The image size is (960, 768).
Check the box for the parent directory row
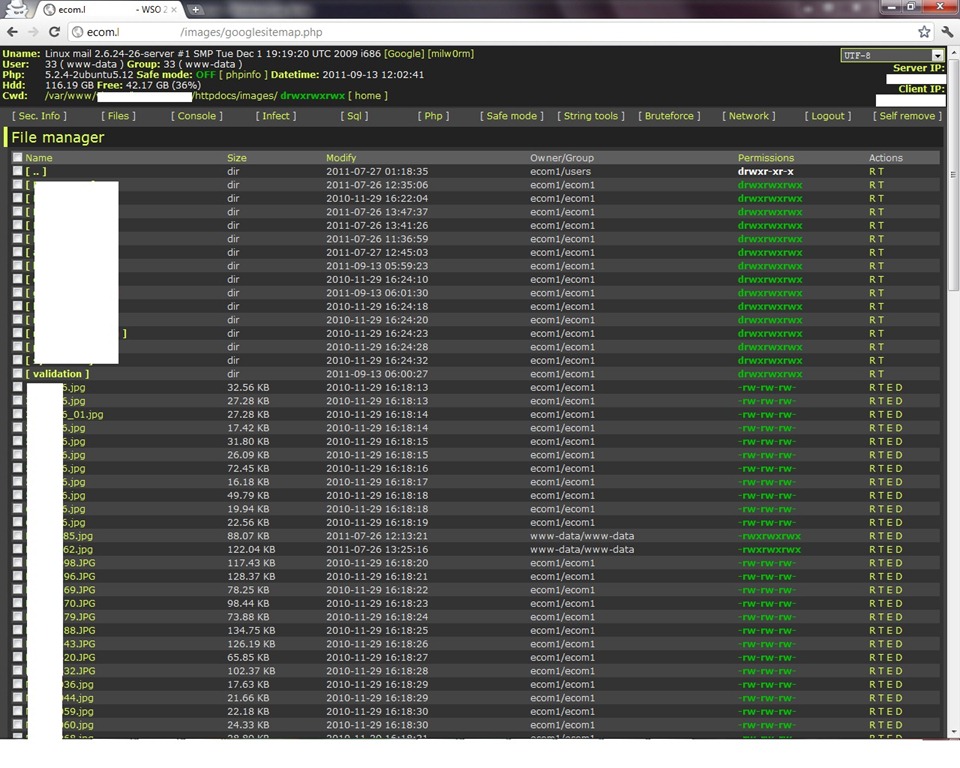(17, 171)
